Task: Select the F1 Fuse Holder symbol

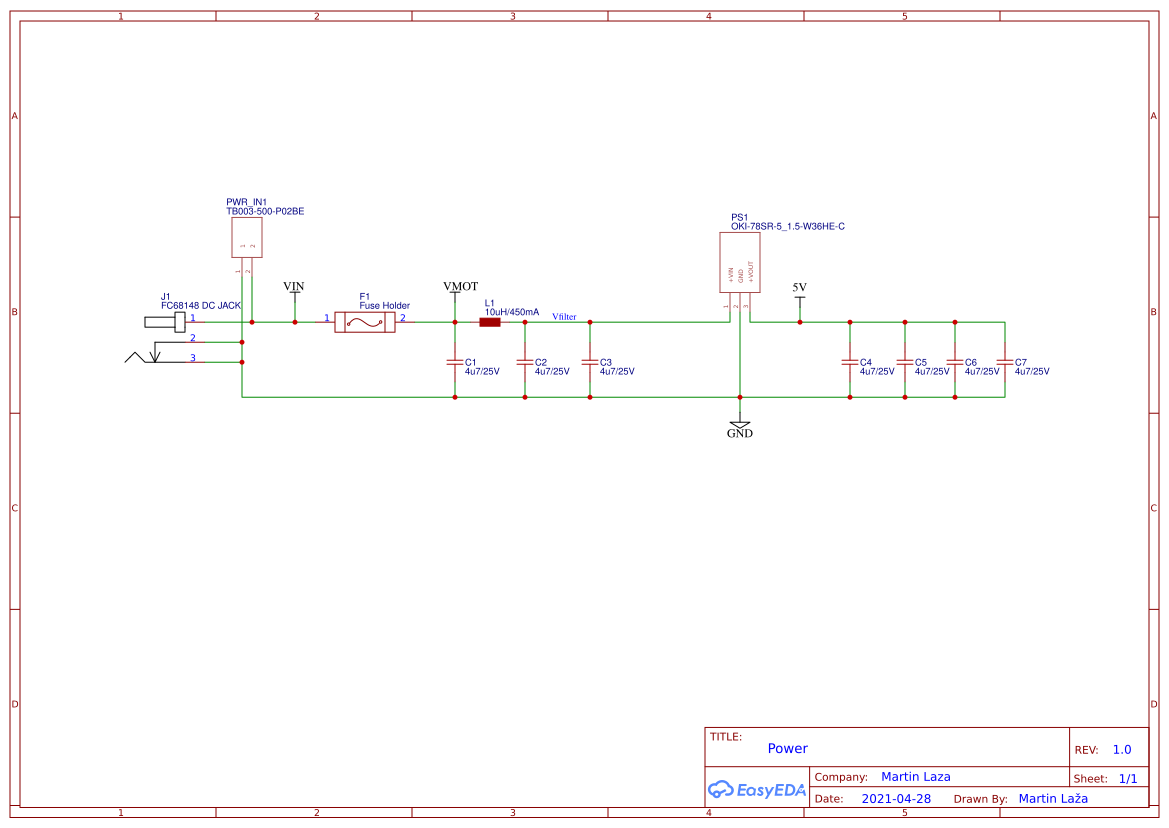Action: click(x=365, y=322)
